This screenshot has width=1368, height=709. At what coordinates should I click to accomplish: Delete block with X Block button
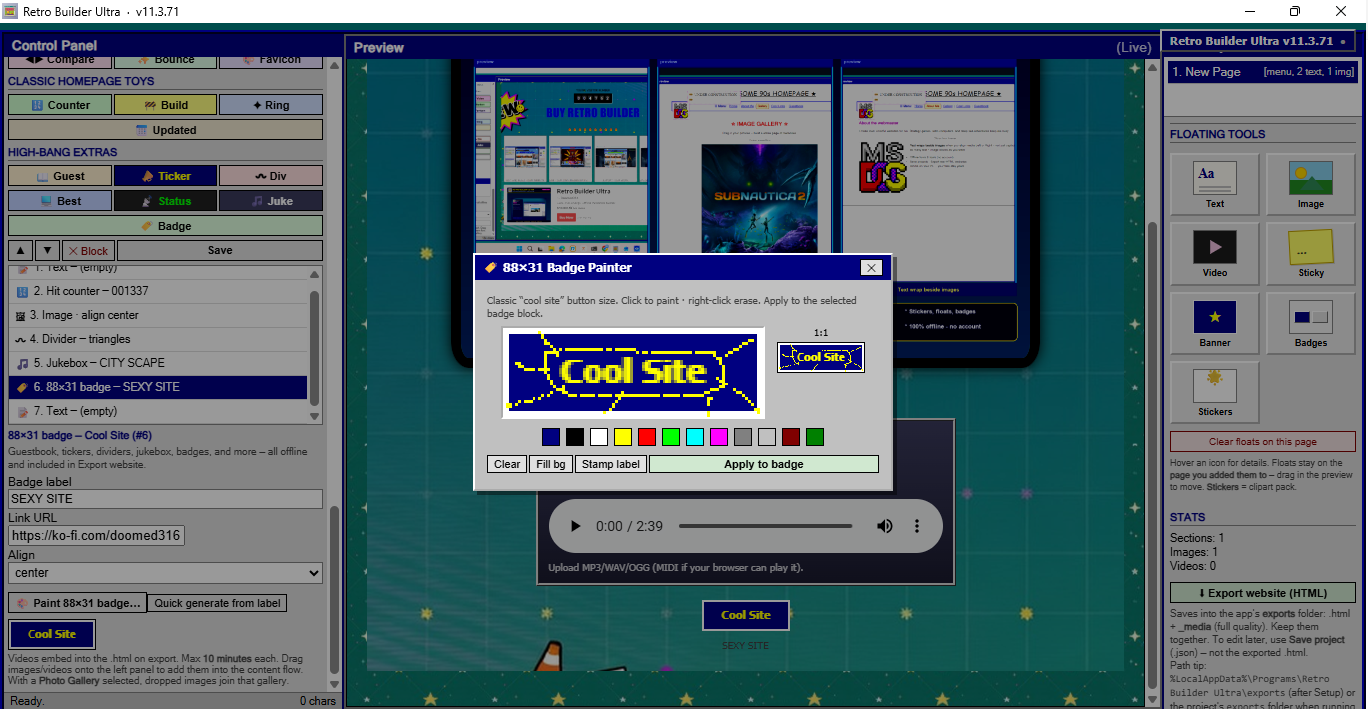coord(88,251)
